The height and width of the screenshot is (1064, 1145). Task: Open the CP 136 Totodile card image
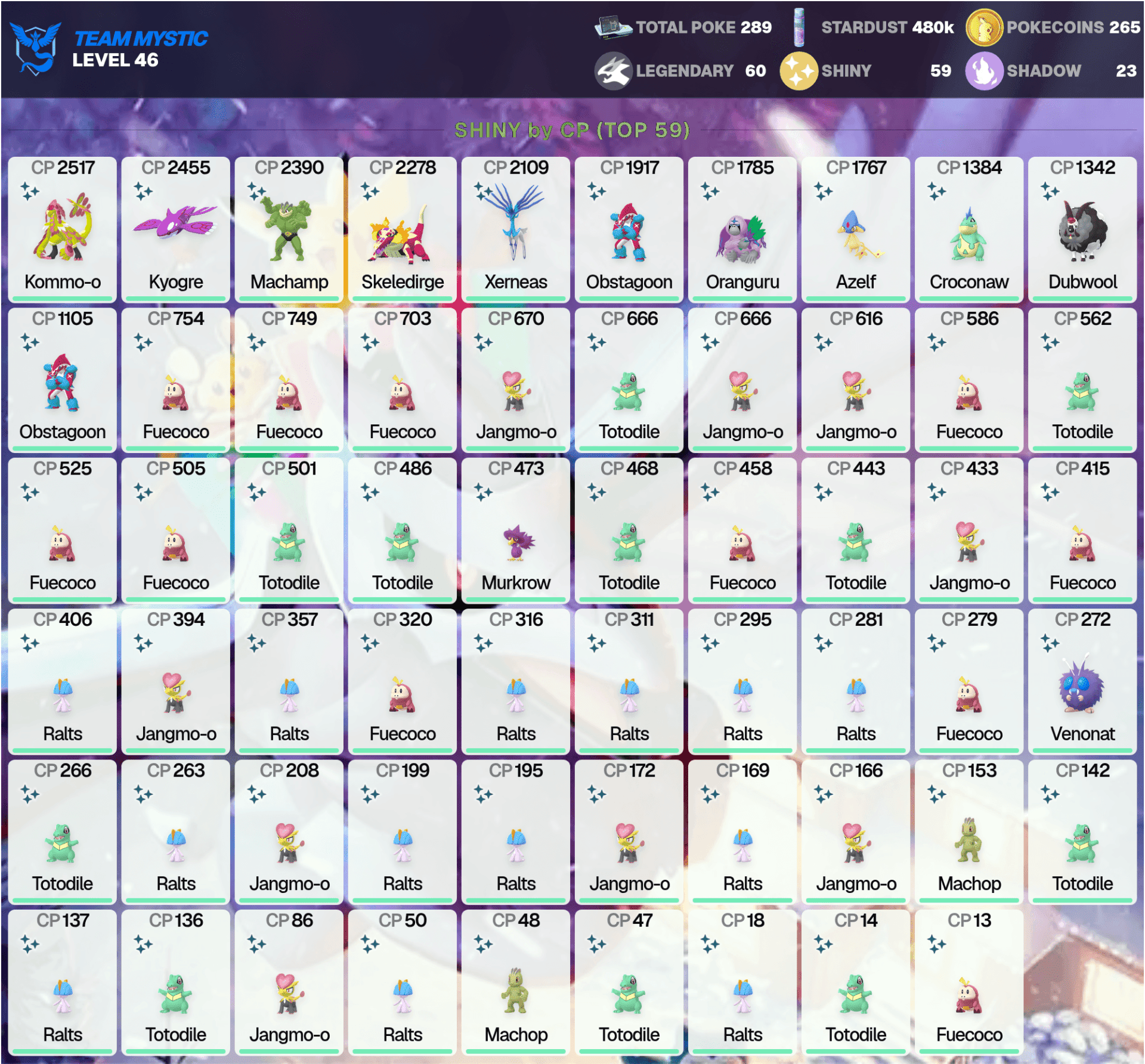[175, 994]
